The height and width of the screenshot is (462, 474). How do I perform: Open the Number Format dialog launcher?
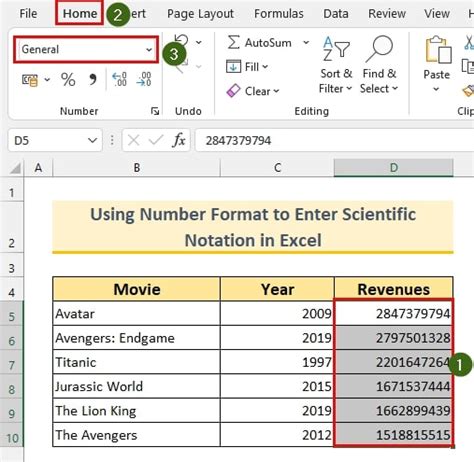(155, 111)
